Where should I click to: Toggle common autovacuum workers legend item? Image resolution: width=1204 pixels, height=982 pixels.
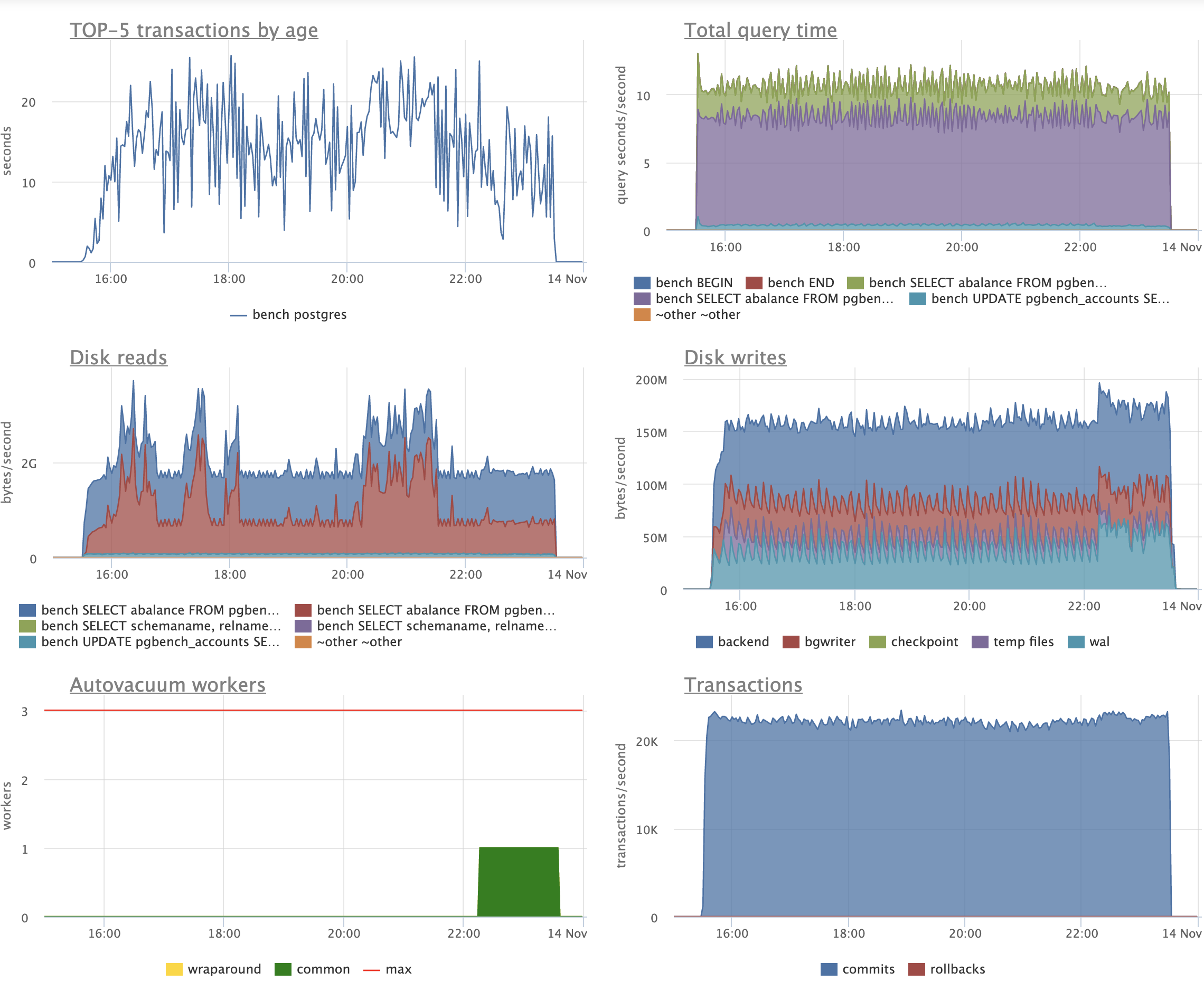323,969
